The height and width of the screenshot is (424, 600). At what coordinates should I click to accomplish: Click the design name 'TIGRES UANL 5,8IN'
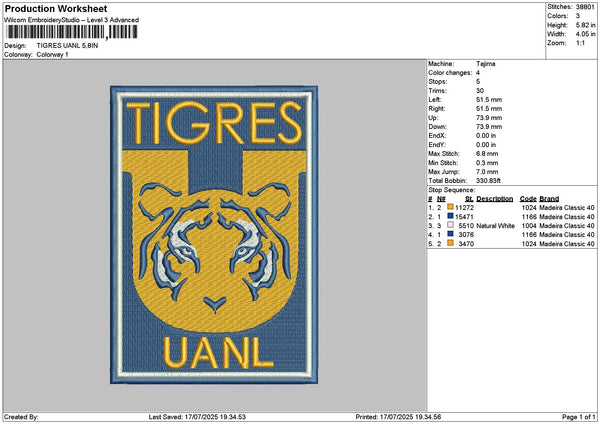(67, 46)
